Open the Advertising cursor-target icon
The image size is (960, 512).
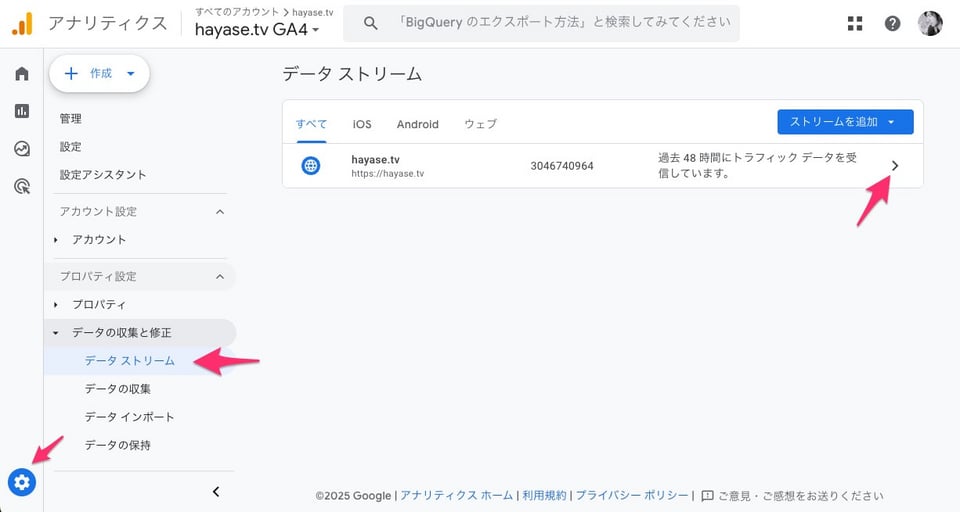pyautogui.click(x=22, y=186)
